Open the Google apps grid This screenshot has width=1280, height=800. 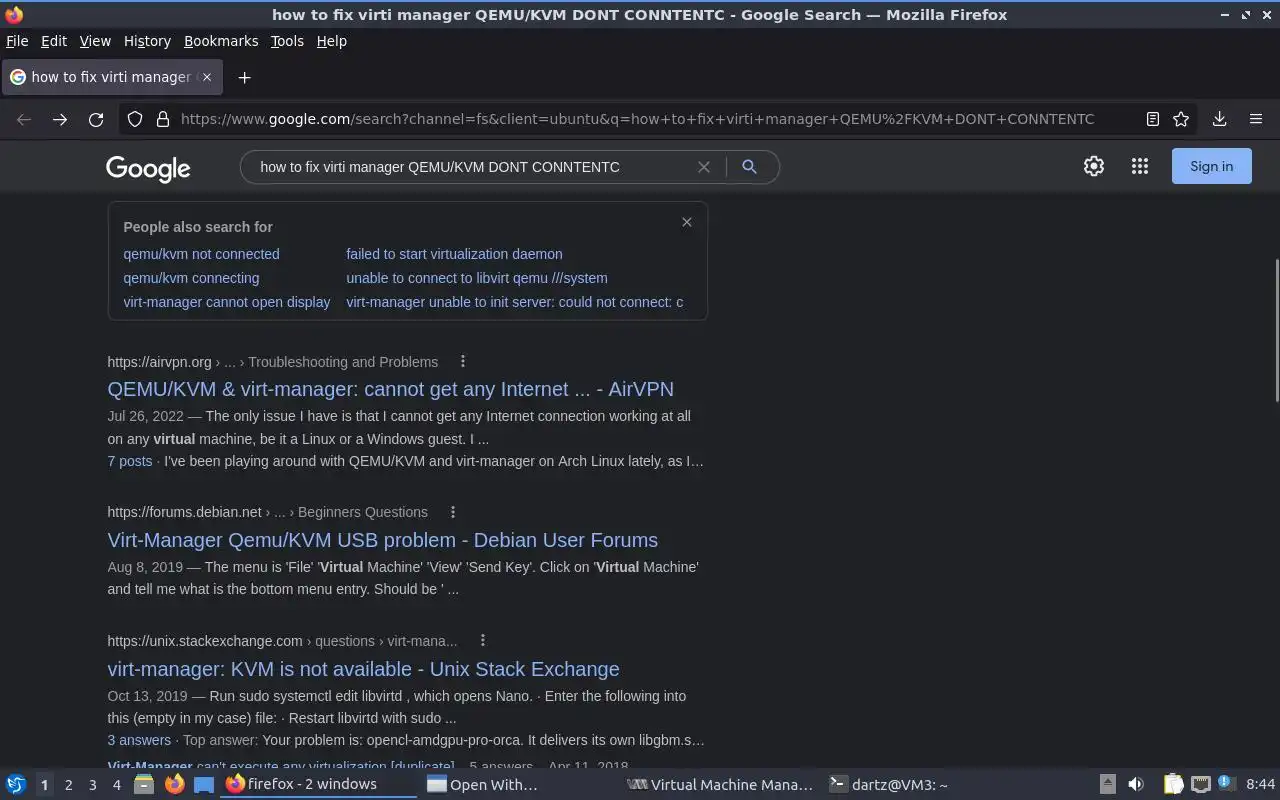(x=1140, y=167)
